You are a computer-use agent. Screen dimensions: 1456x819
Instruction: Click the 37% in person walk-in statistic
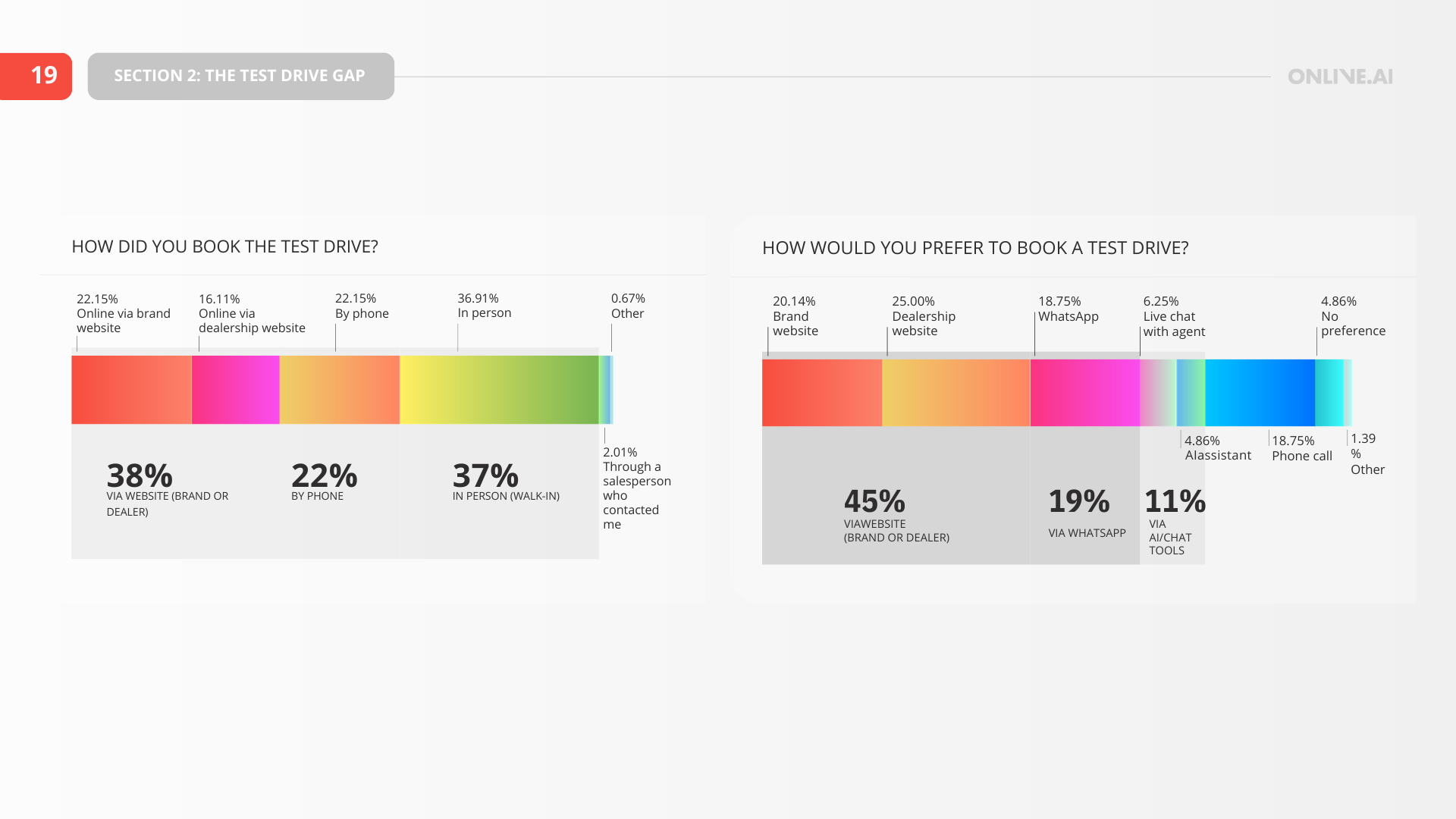(x=486, y=476)
